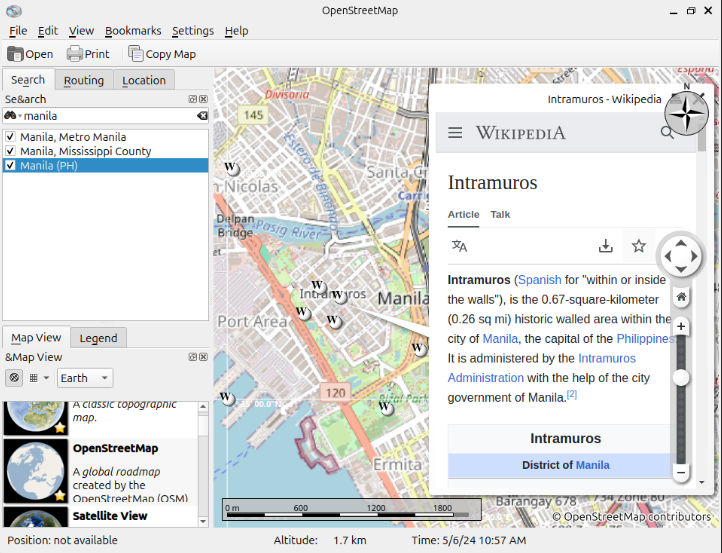Toggle Manila, Metro Manila checkbox
The height and width of the screenshot is (553, 722).
pyautogui.click(x=10, y=137)
